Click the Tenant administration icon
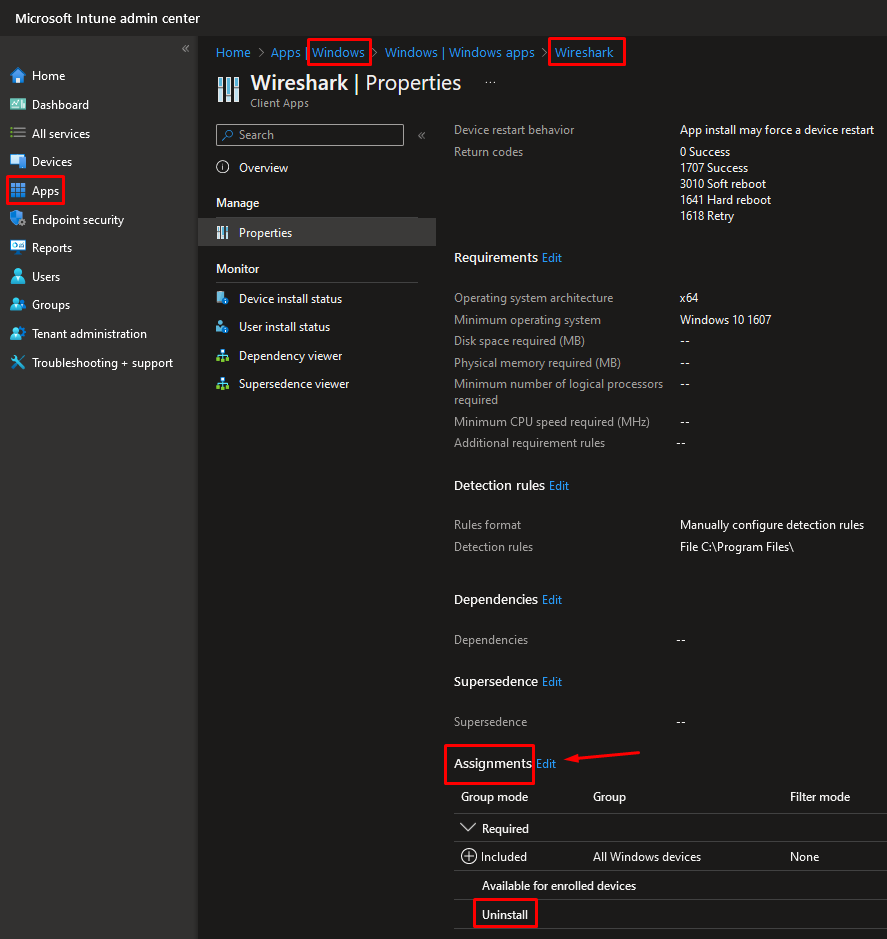This screenshot has height=939, width=887. [x=18, y=334]
